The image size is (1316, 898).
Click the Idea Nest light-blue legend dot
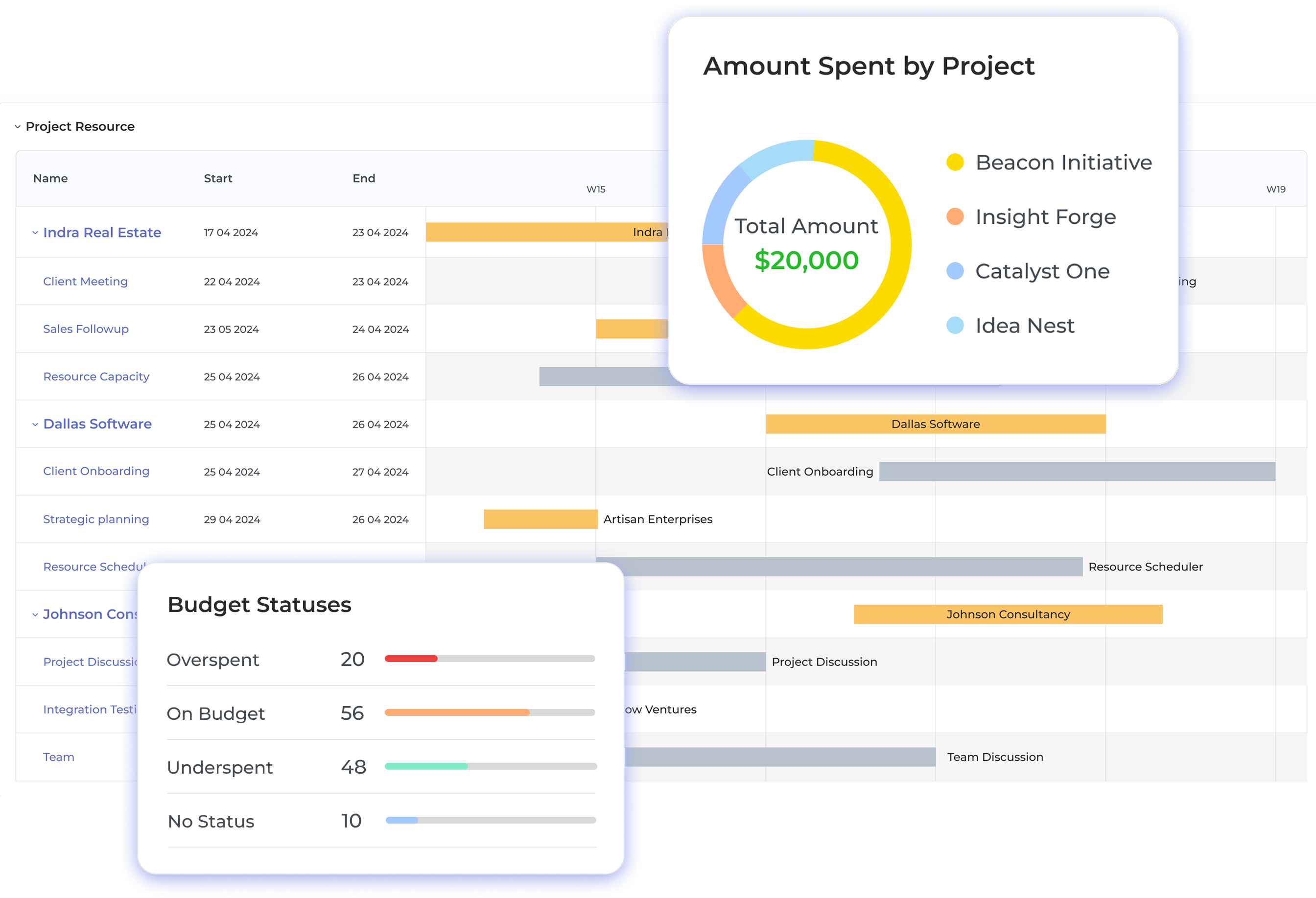point(955,326)
